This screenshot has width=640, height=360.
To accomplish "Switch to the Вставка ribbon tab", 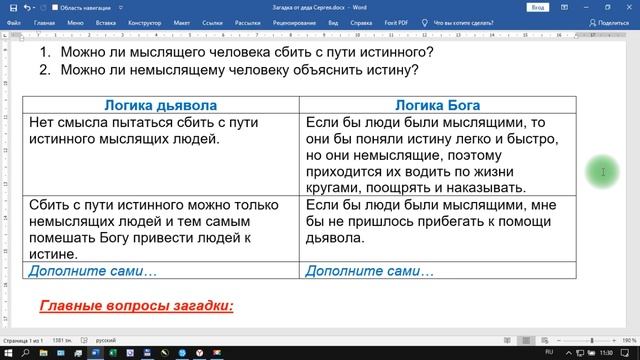I will click(x=106, y=23).
